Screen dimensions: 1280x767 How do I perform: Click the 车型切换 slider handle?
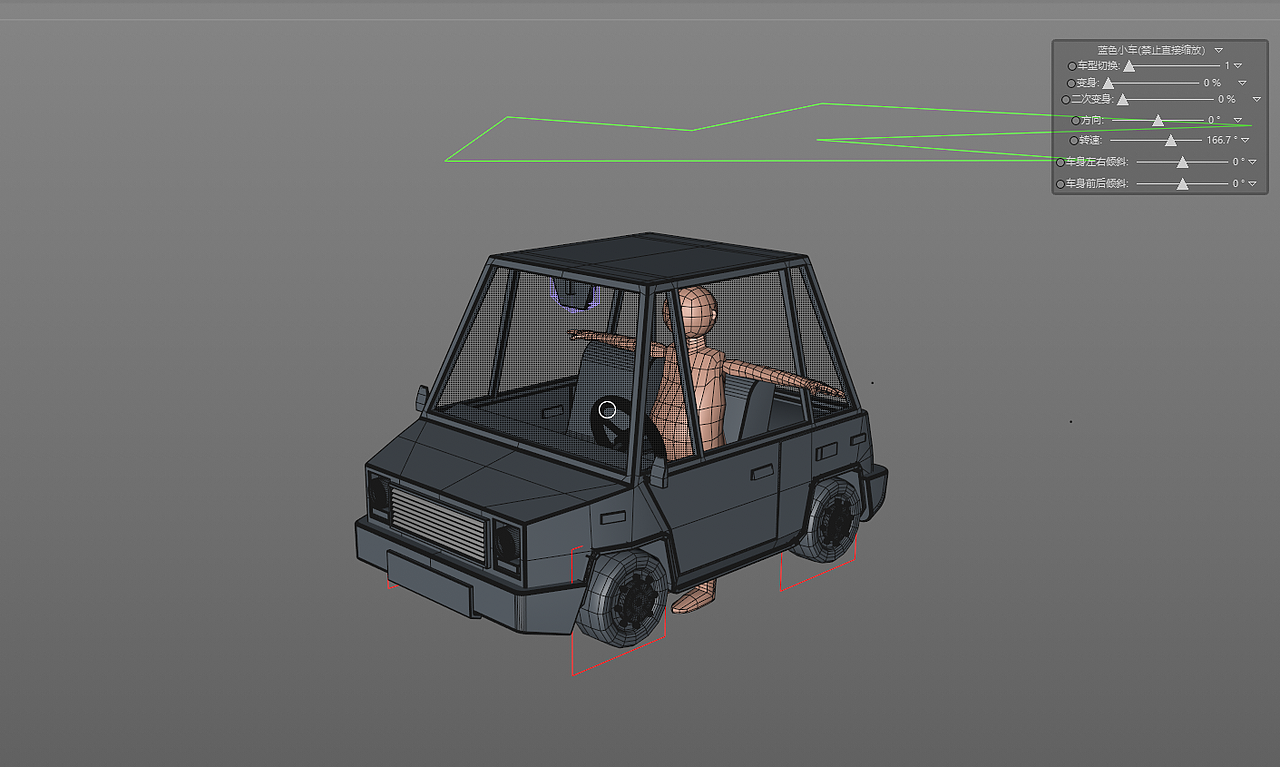(1129, 66)
